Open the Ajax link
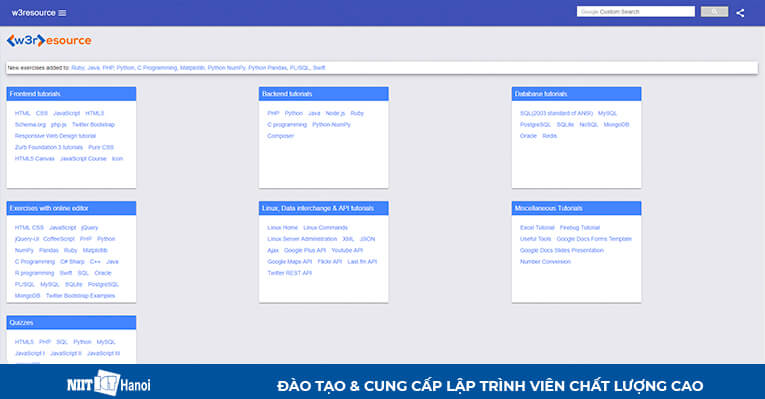The image size is (765, 399). tap(273, 250)
